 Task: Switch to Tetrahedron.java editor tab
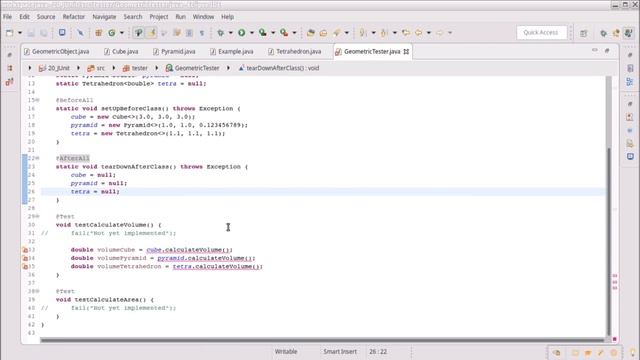click(x=295, y=51)
